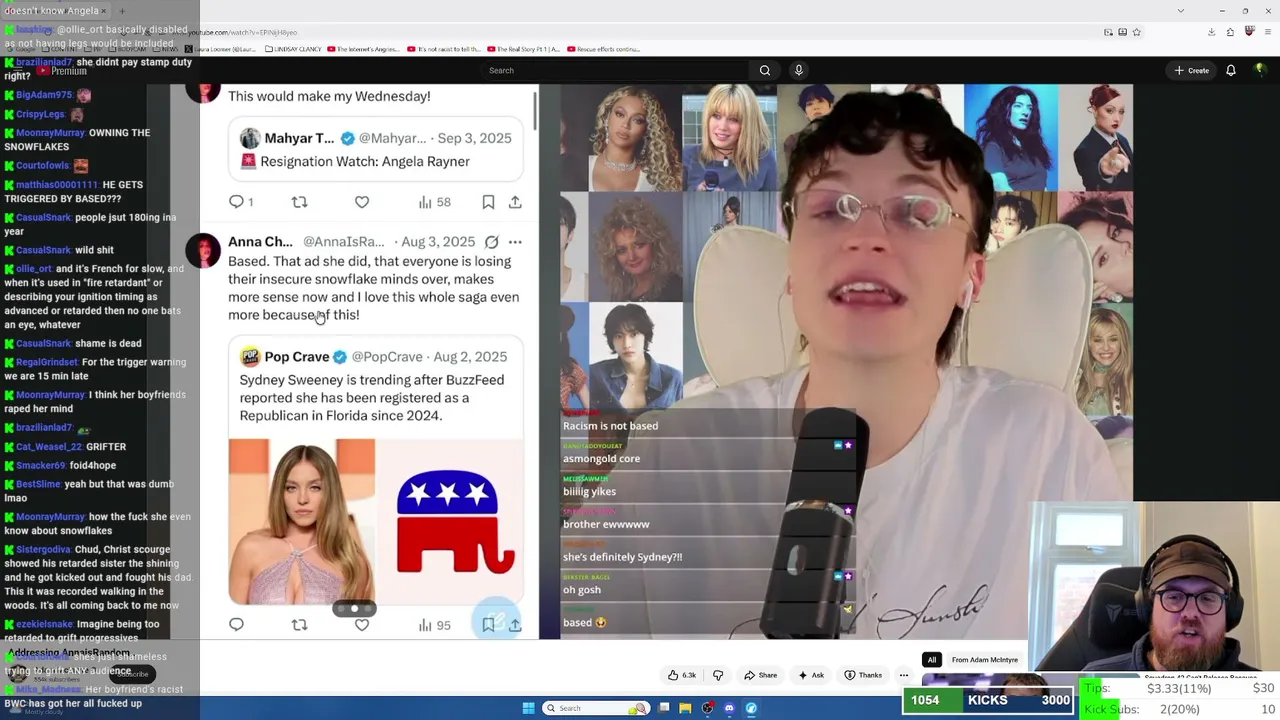This screenshot has height=720, width=1280.
Task: Open browser extensions puzzle icon
Action: click(1230, 32)
